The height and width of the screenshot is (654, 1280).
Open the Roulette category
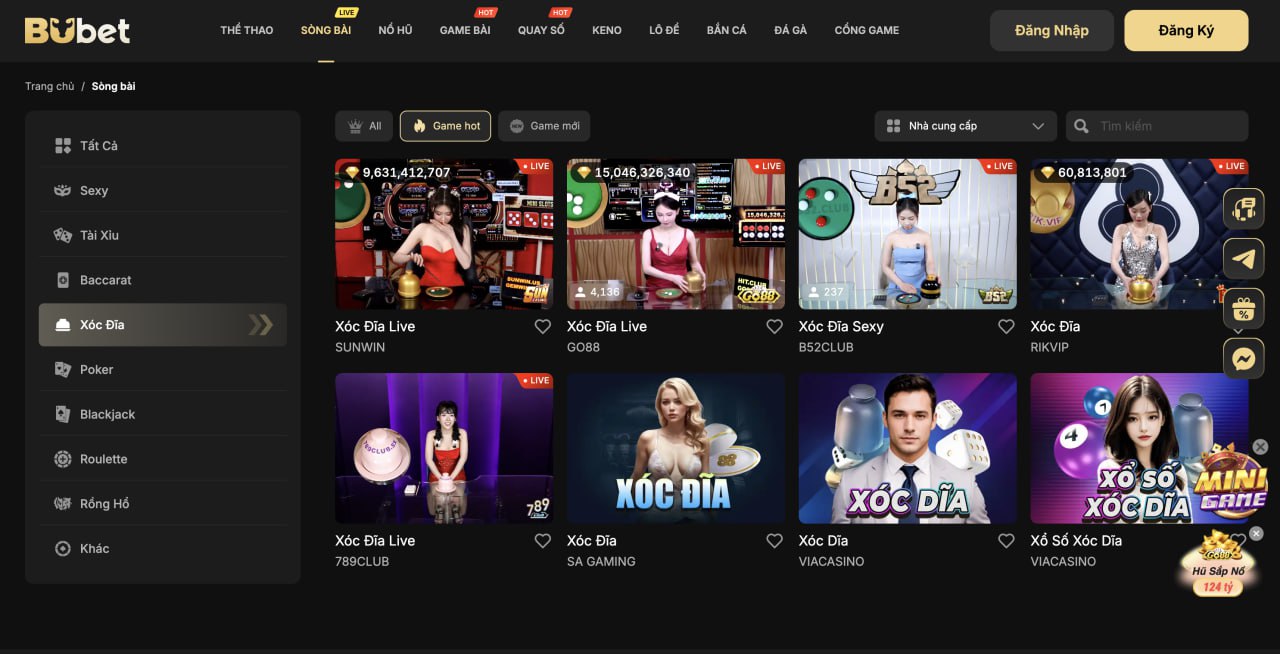(163, 459)
